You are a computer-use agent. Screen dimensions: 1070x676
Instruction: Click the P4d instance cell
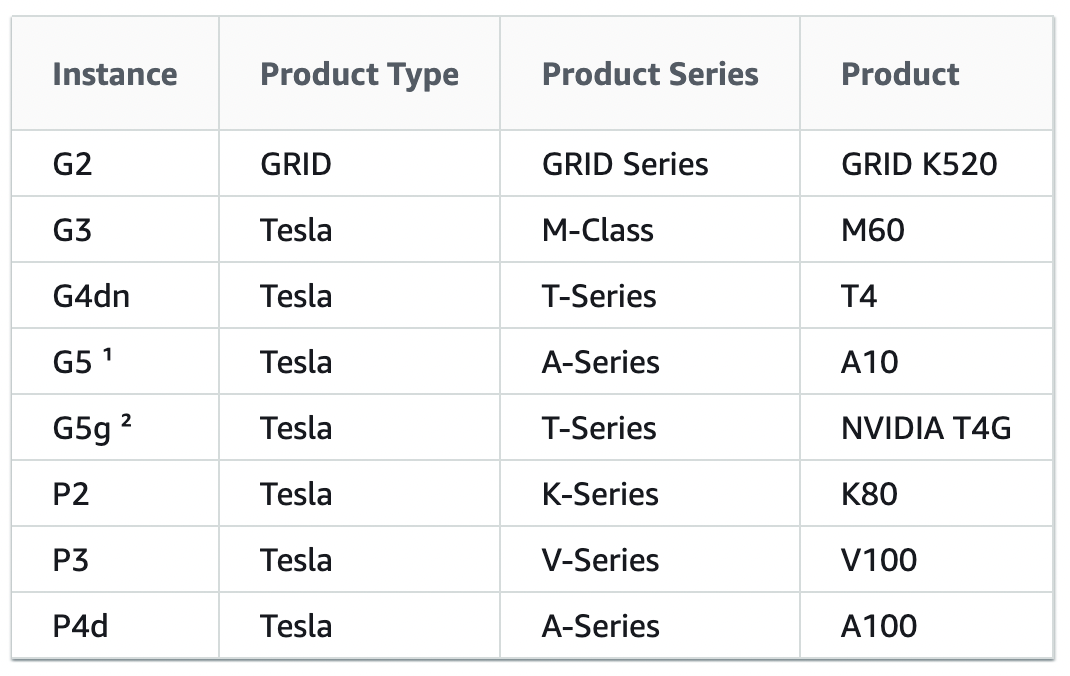point(79,626)
